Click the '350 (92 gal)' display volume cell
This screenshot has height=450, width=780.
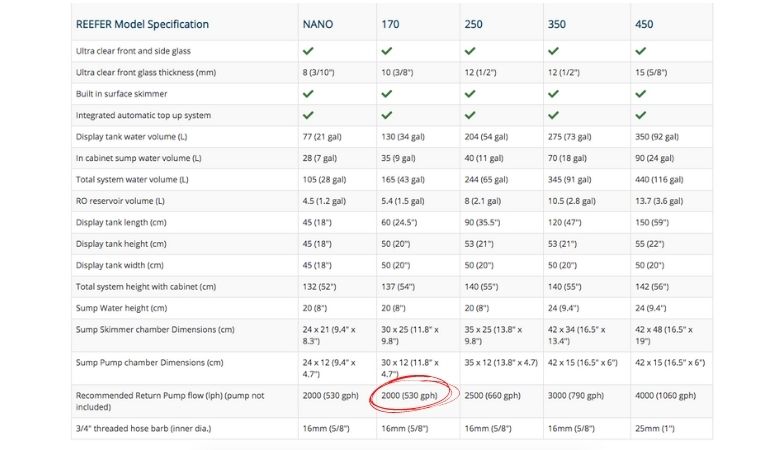pos(657,137)
